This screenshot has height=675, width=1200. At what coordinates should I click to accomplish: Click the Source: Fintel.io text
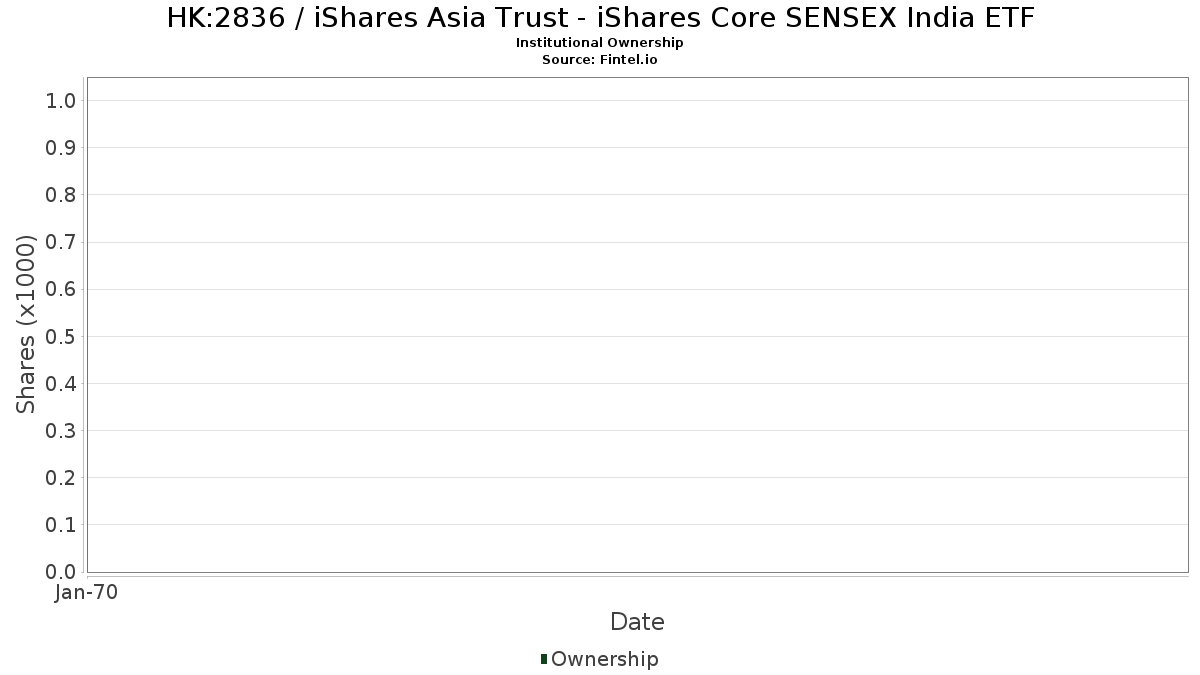(600, 60)
